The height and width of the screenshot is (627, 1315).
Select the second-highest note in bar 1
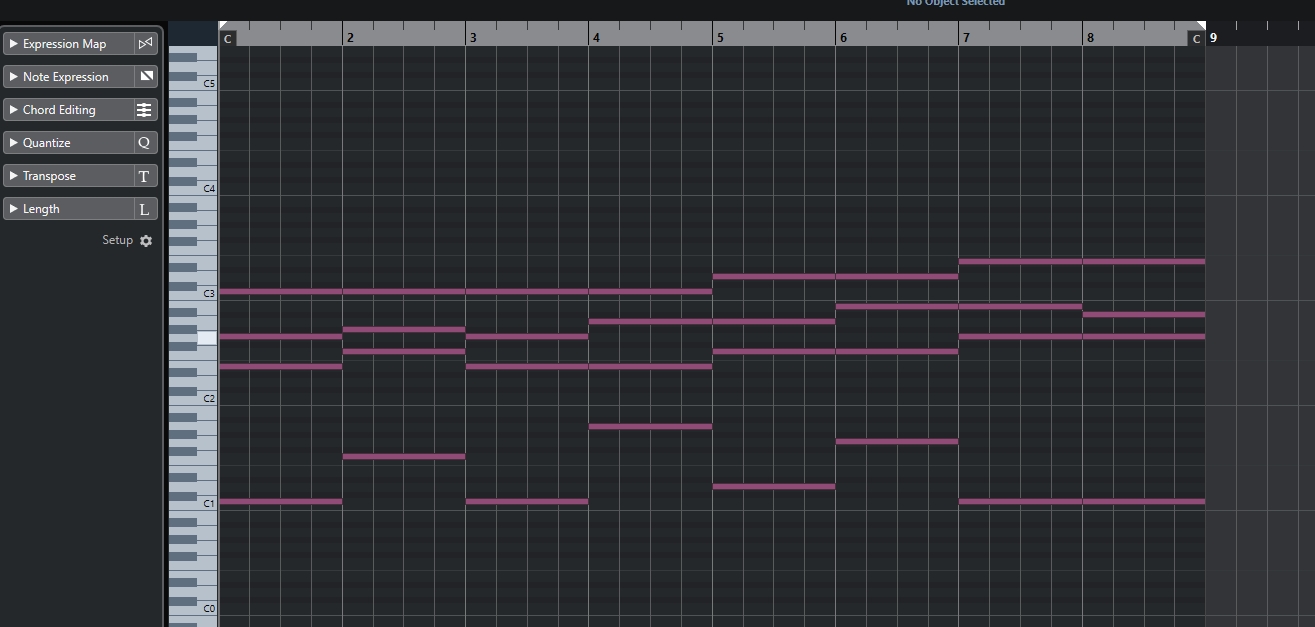pyautogui.click(x=280, y=336)
